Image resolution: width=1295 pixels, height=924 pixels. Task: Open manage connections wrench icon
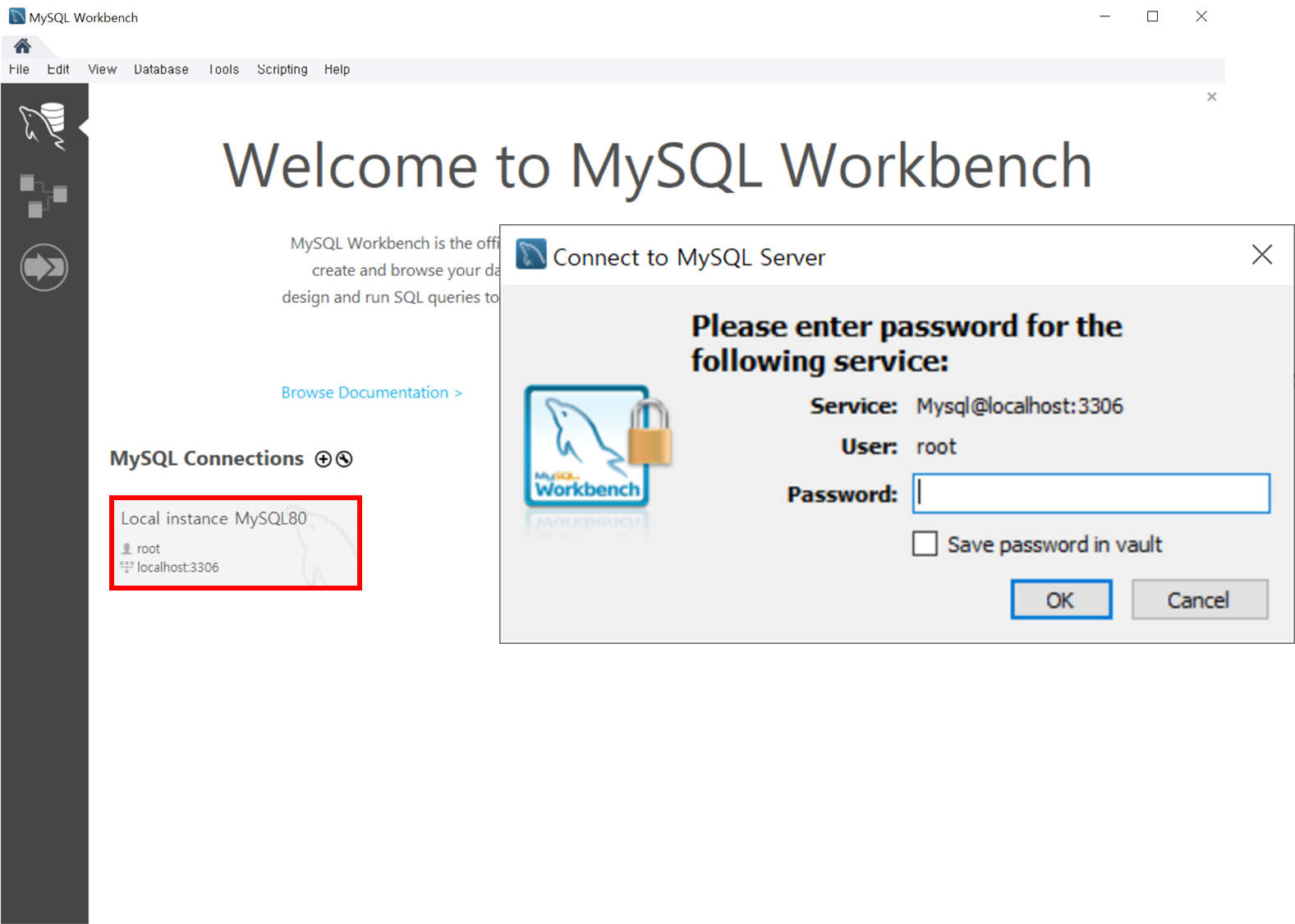[x=345, y=459]
